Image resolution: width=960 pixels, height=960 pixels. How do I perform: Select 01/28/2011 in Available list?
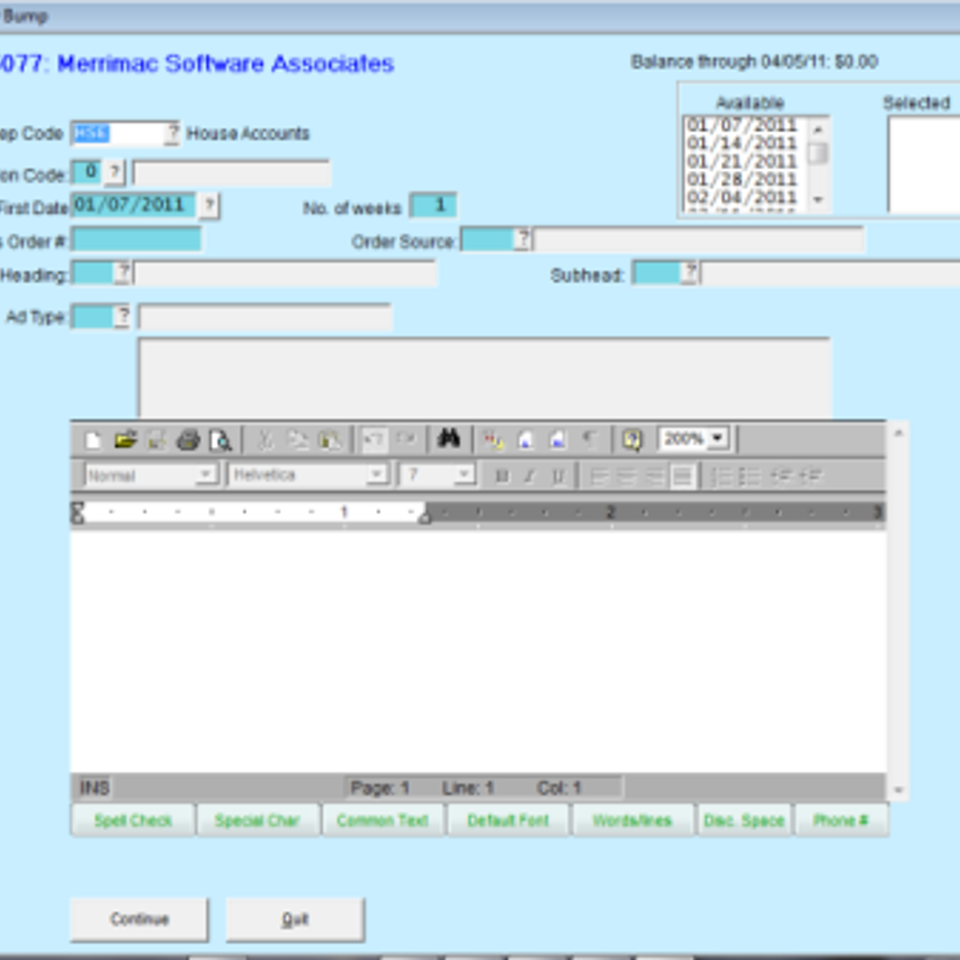point(742,179)
